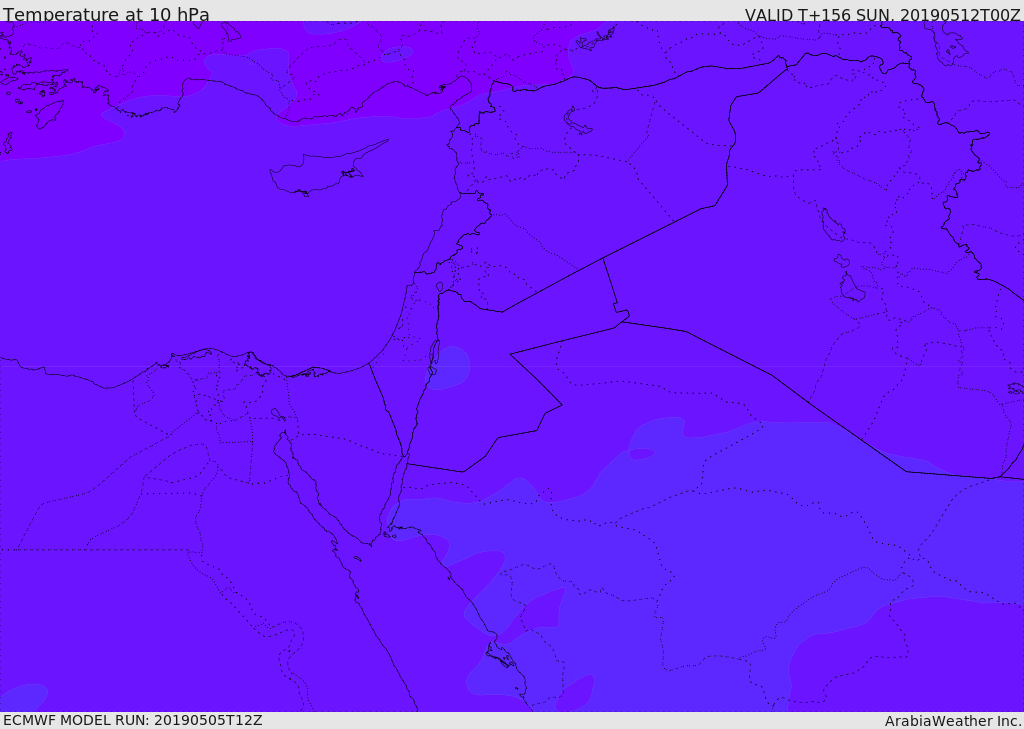Click the 'Temperature at 10 hPa' title text

[106, 14]
